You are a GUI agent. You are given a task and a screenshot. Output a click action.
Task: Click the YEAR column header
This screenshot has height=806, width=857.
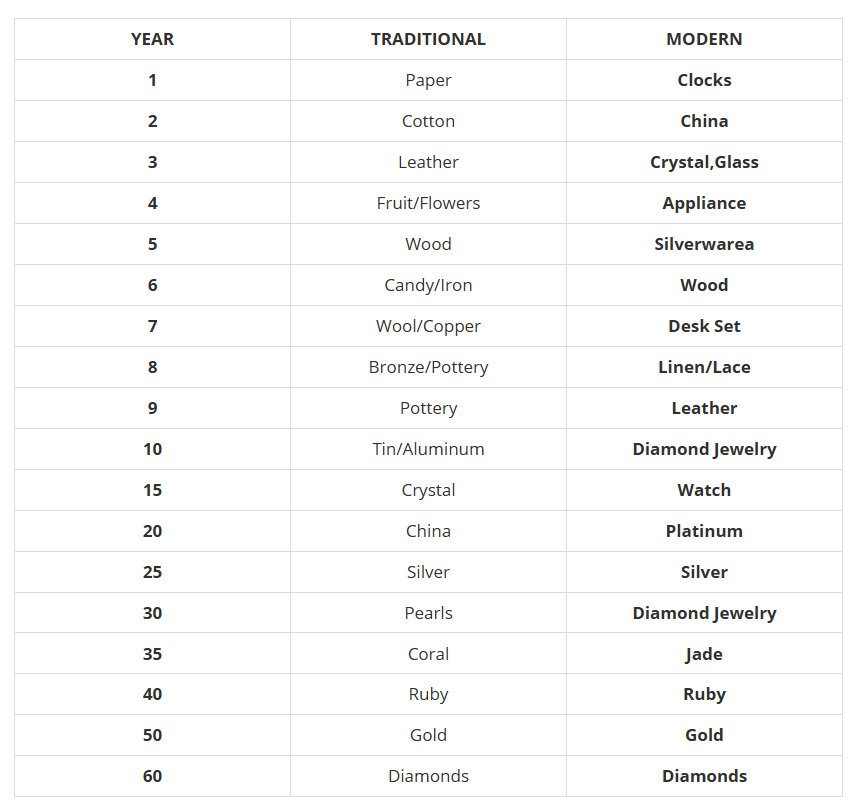point(152,39)
